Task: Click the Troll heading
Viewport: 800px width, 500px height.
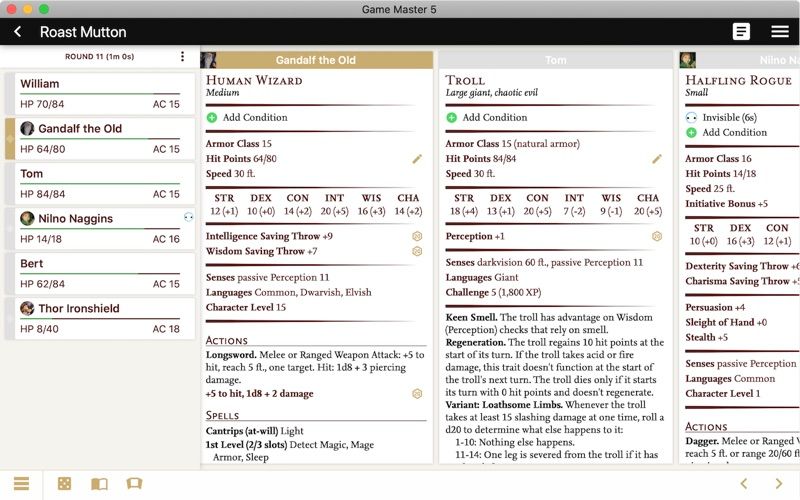Action: (x=465, y=80)
